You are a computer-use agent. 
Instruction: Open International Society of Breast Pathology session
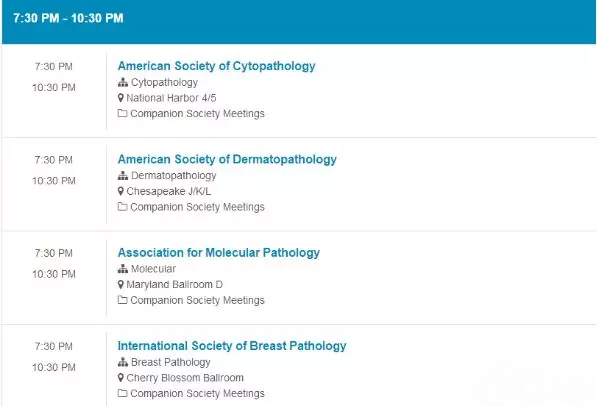(232, 346)
